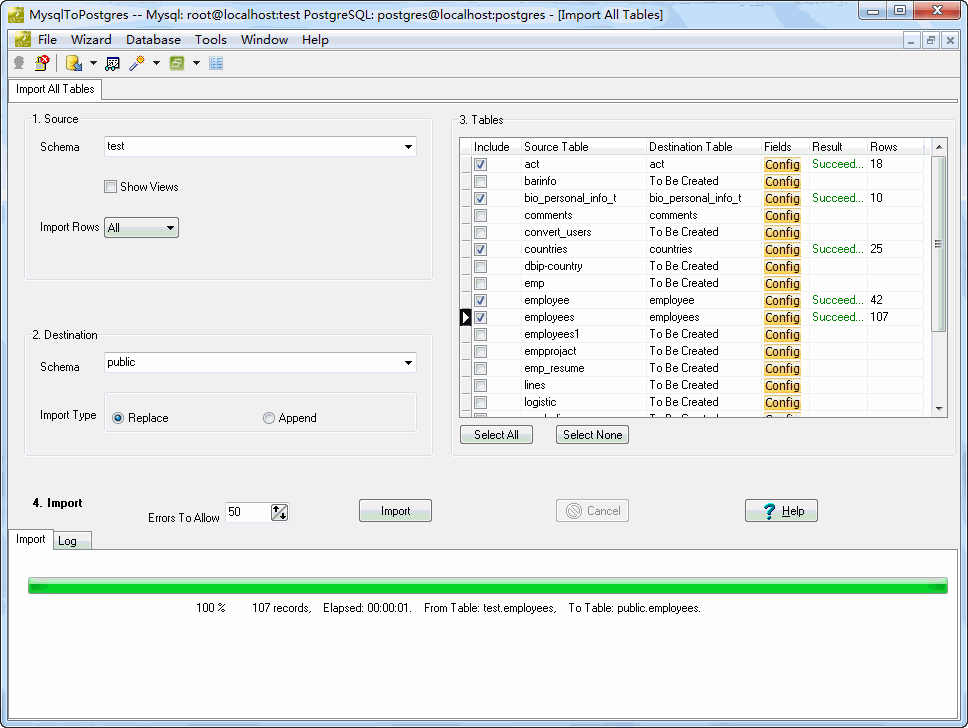Viewport: 968px width, 728px height.
Task: Click the magic wand wizard toolbar icon
Action: point(136,63)
